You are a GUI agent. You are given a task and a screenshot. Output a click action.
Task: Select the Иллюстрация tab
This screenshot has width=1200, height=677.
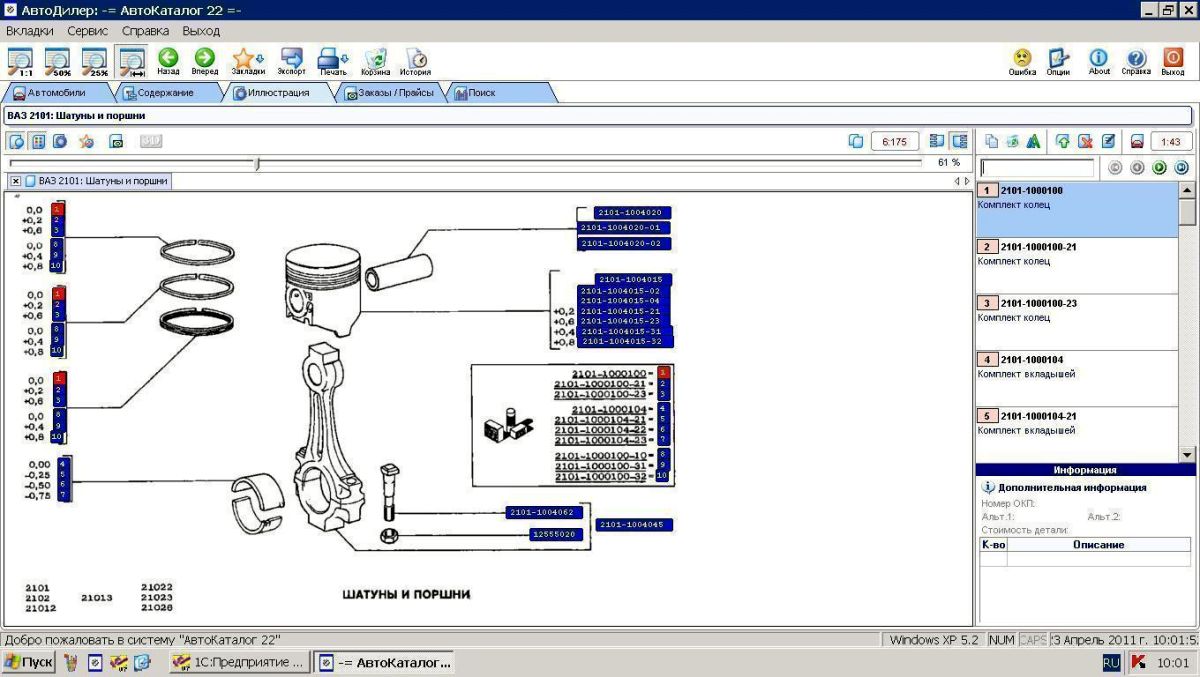click(278, 93)
